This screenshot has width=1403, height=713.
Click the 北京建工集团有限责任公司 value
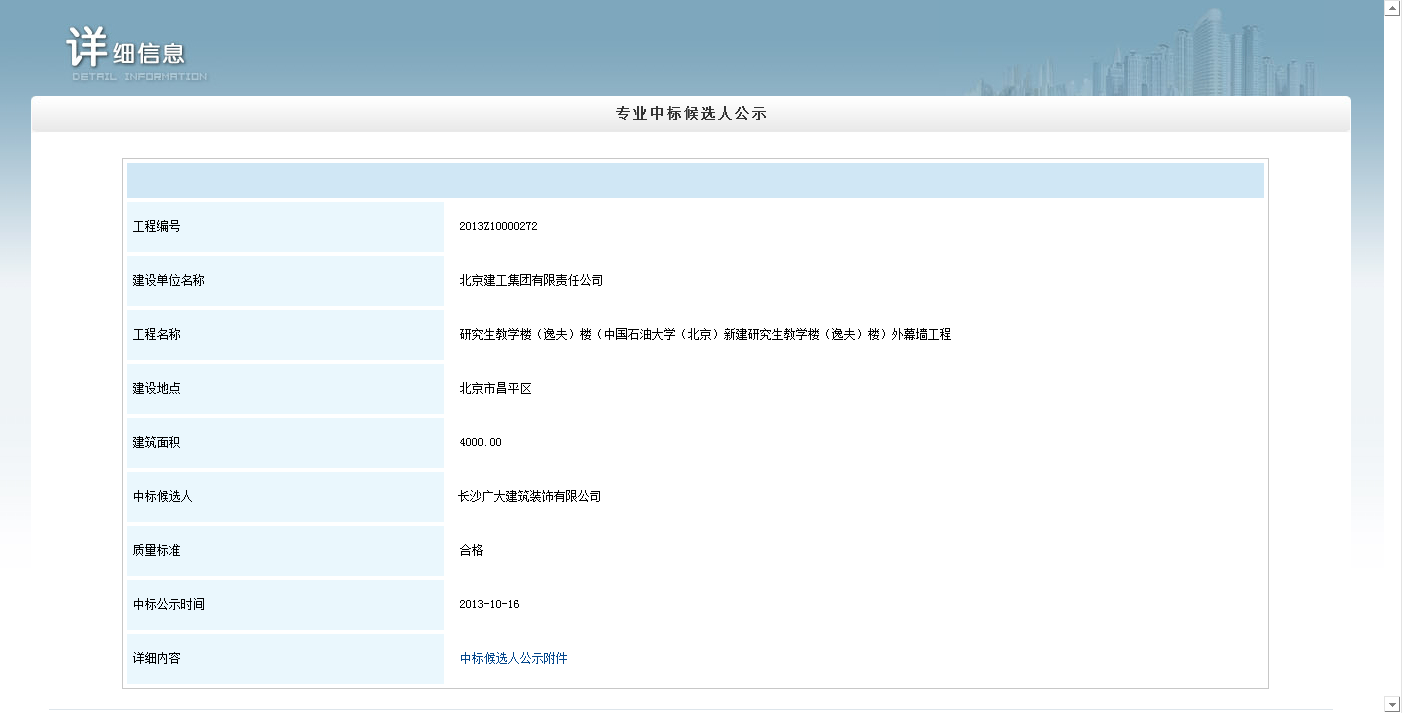[531, 281]
